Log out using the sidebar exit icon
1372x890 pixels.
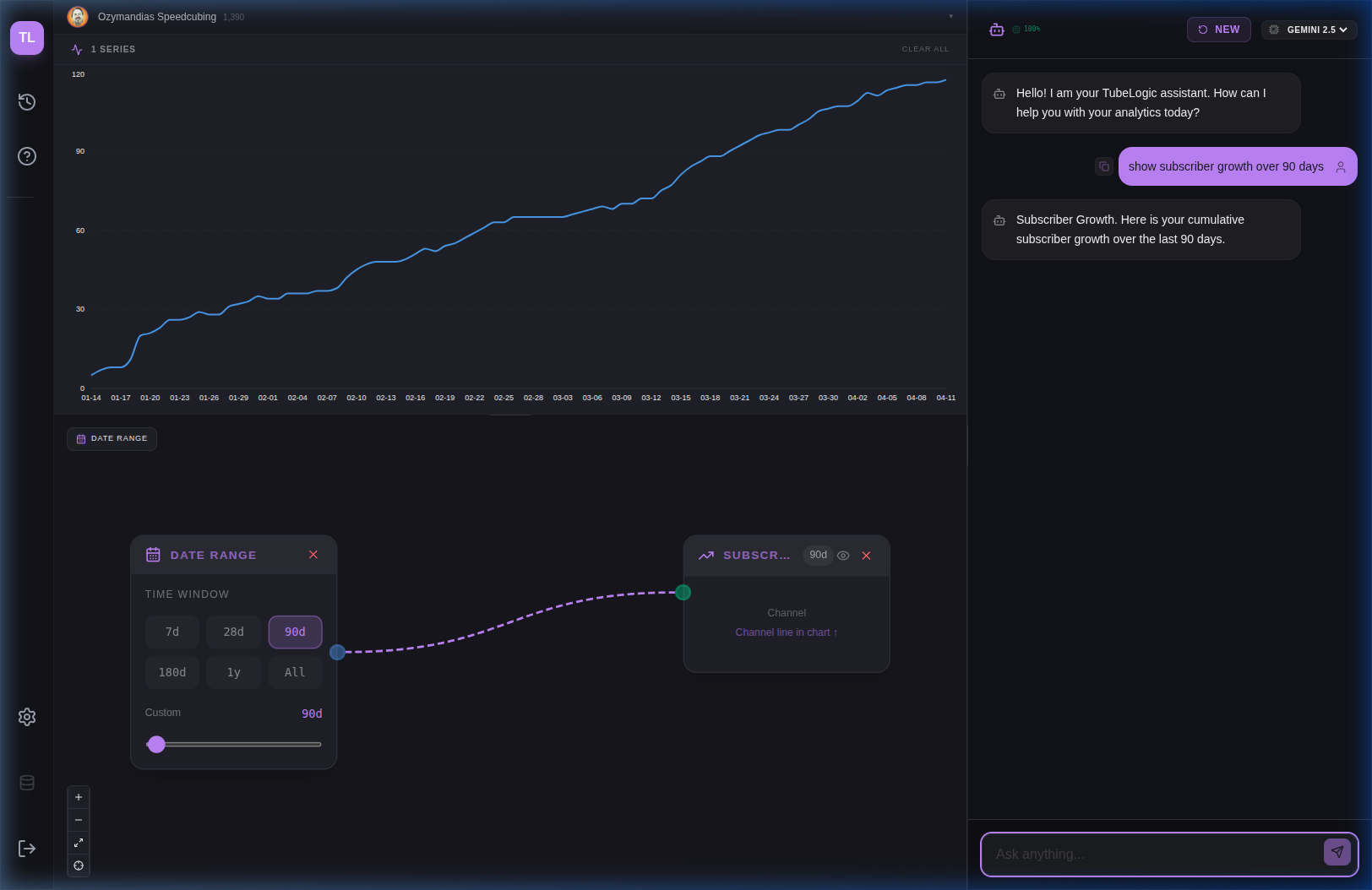(x=26, y=849)
